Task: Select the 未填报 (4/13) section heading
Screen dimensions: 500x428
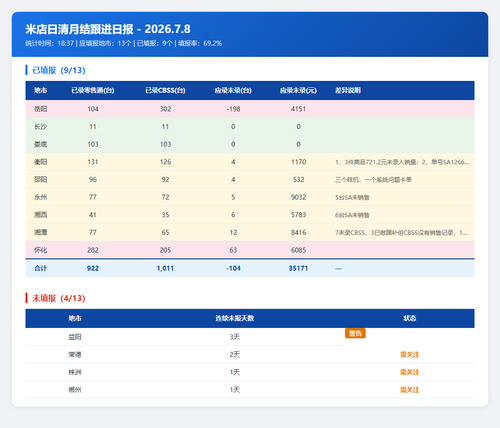Action: (x=59, y=298)
